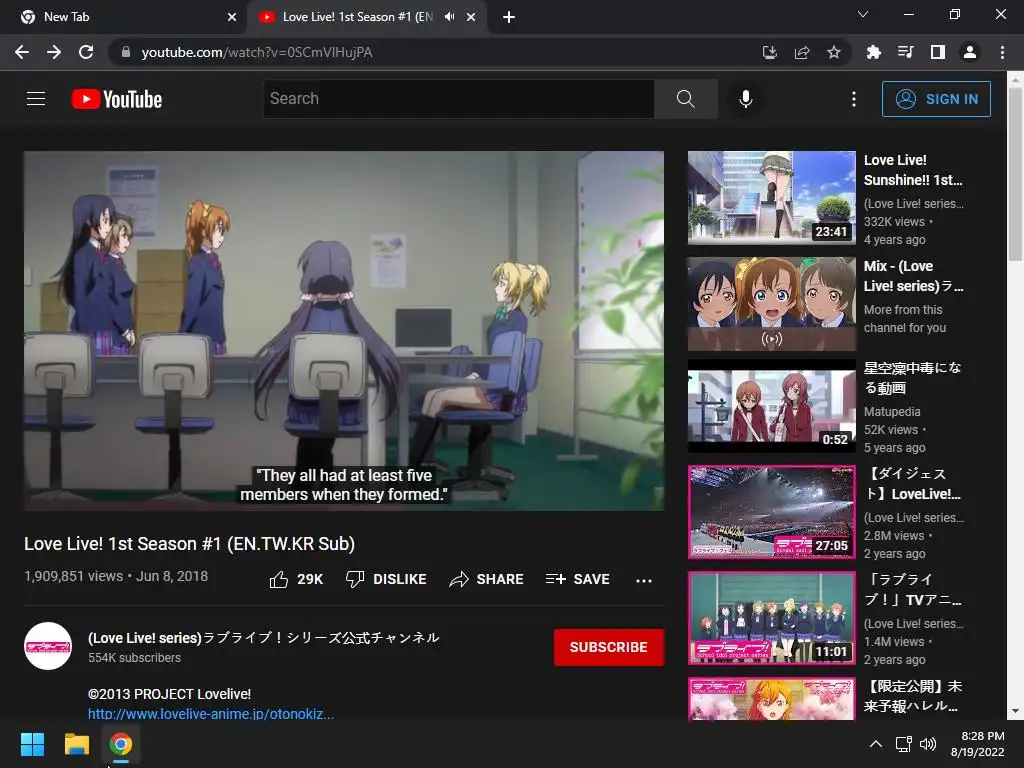Subscribe to the Love Live channel
Image resolution: width=1024 pixels, height=768 pixels.
pyautogui.click(x=609, y=647)
